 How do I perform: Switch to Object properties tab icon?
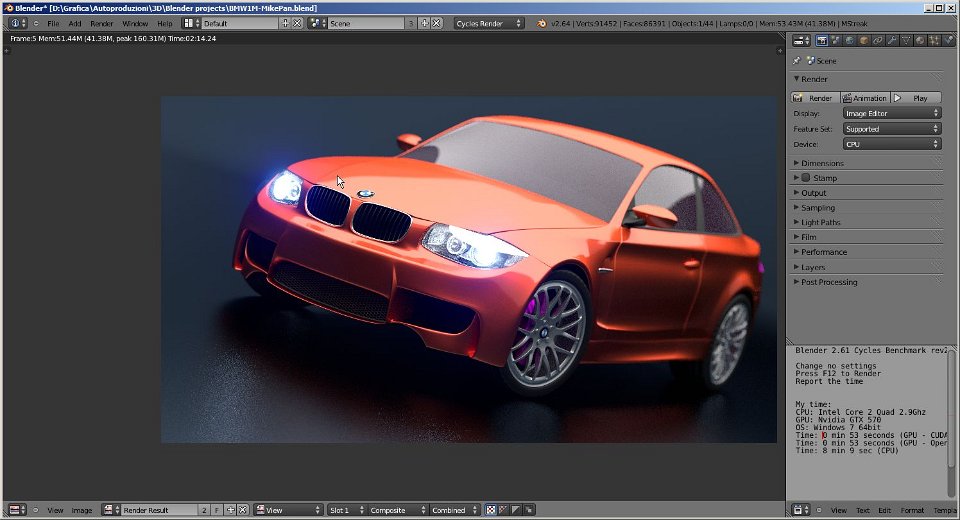(864, 41)
